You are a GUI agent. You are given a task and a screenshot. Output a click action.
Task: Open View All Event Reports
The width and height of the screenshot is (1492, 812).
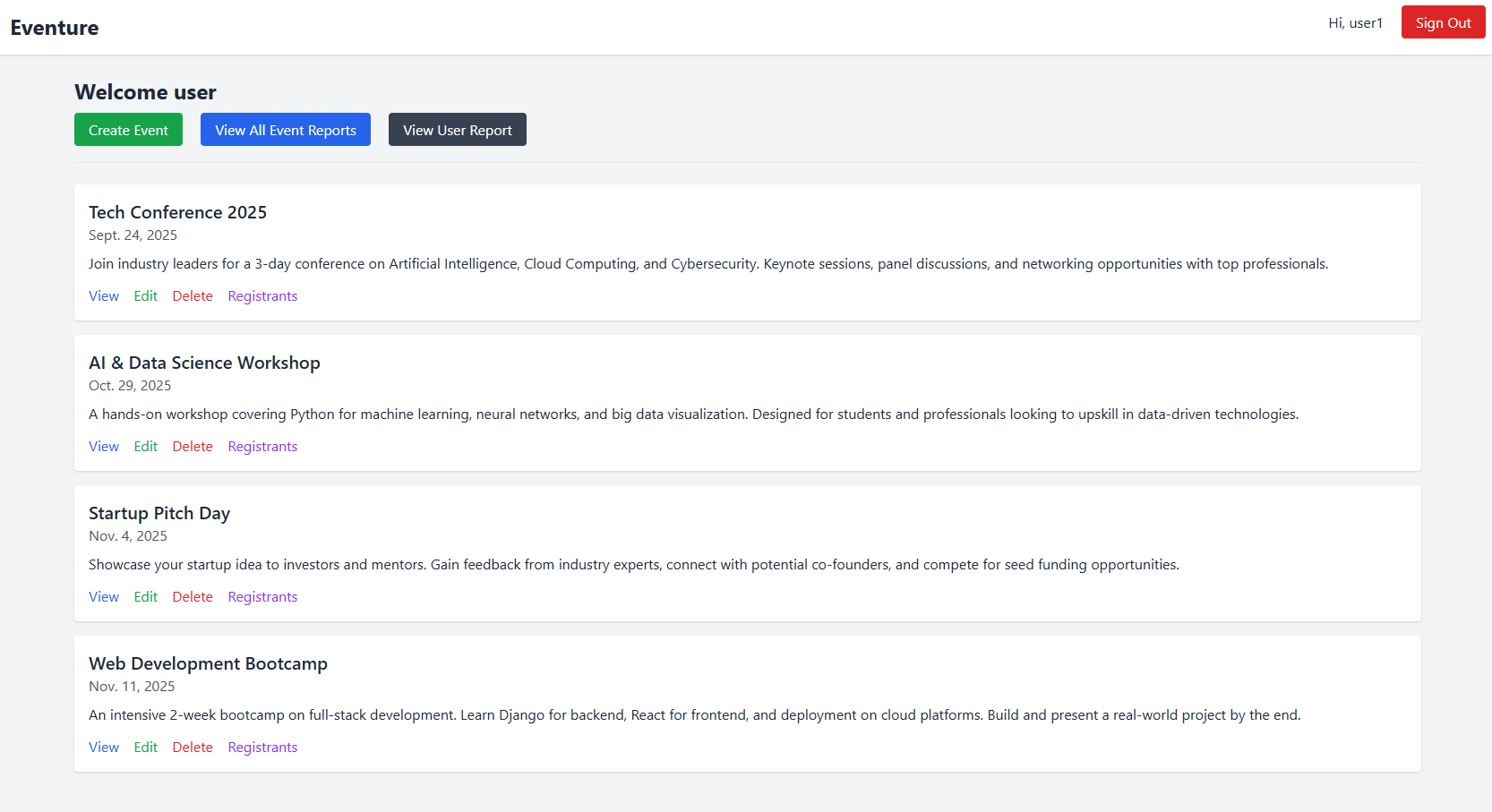286,130
